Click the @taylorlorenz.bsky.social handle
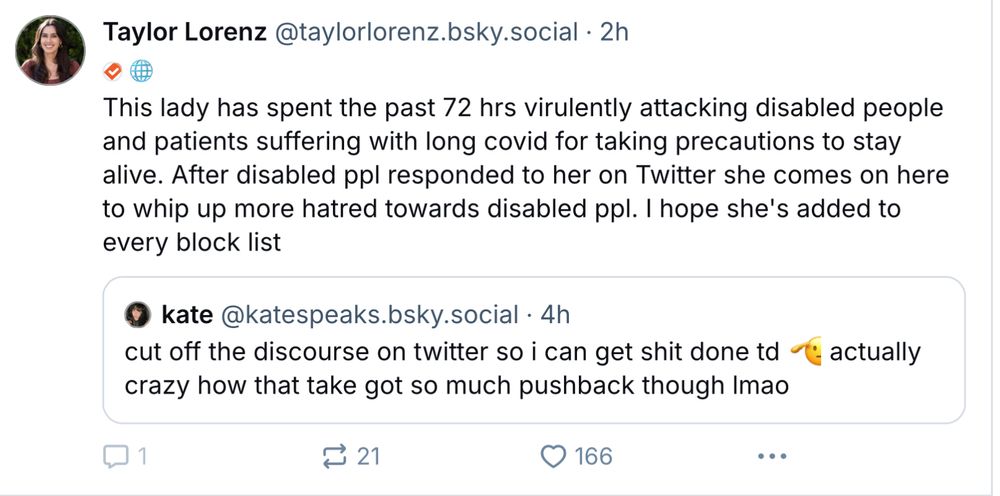This screenshot has height=496, width=1000. pos(426,32)
